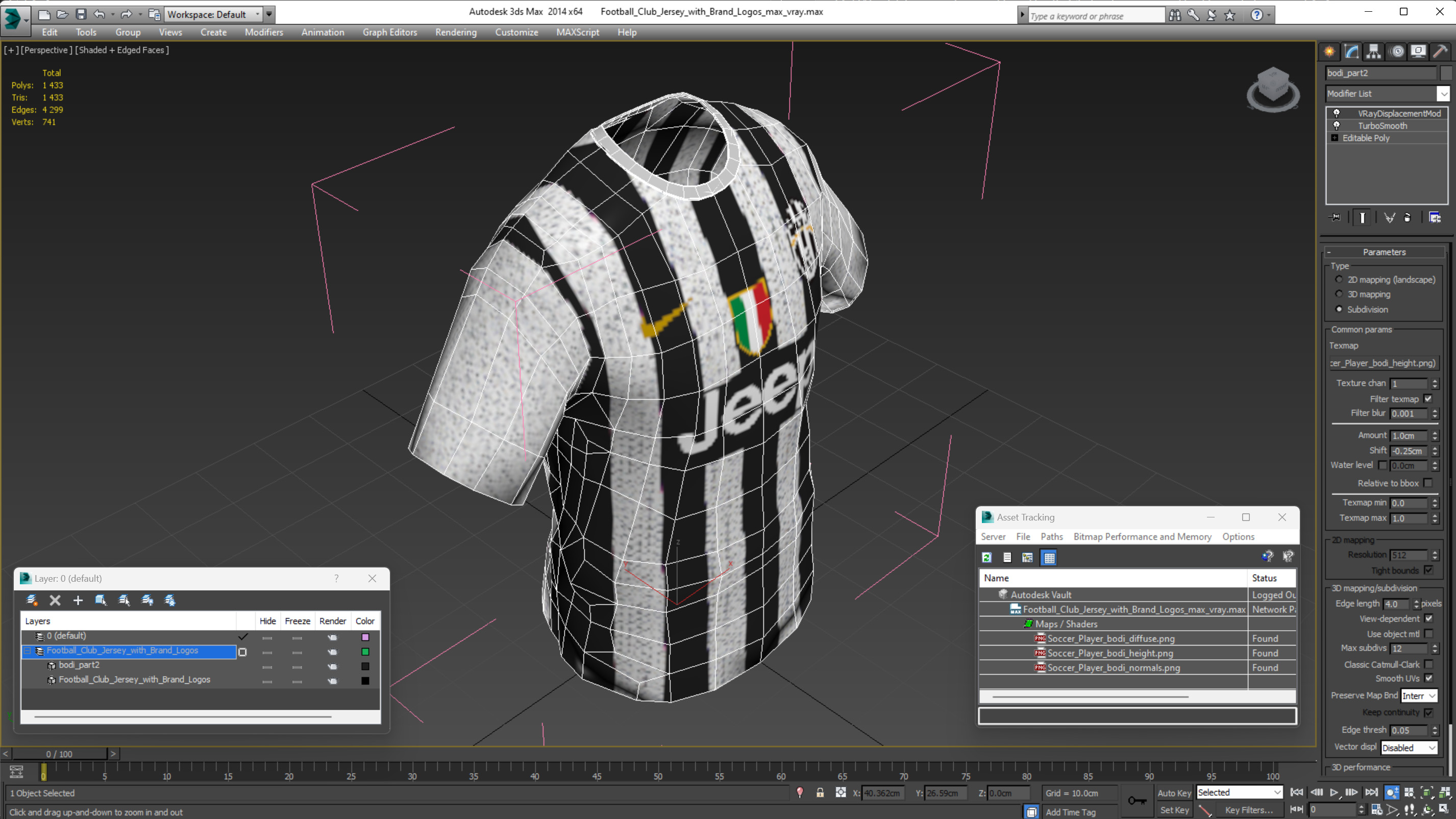Click the green color swatch of Football_Club_Jersey layer
Image resolution: width=1456 pixels, height=819 pixels.
point(365,652)
